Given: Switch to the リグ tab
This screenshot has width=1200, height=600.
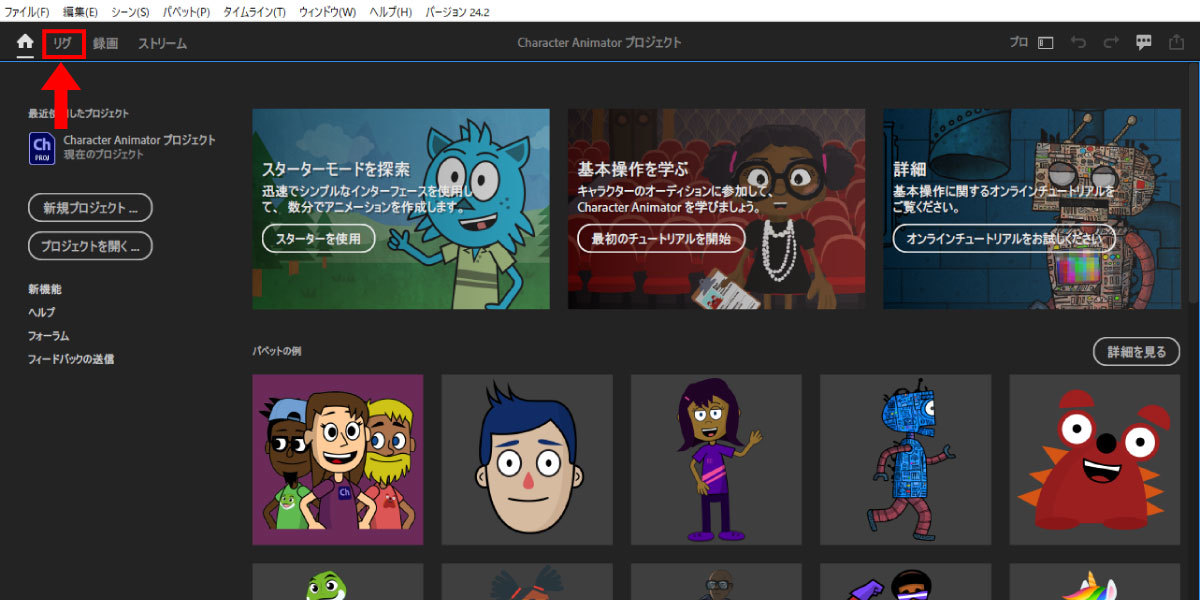Looking at the screenshot, I should tap(63, 43).
